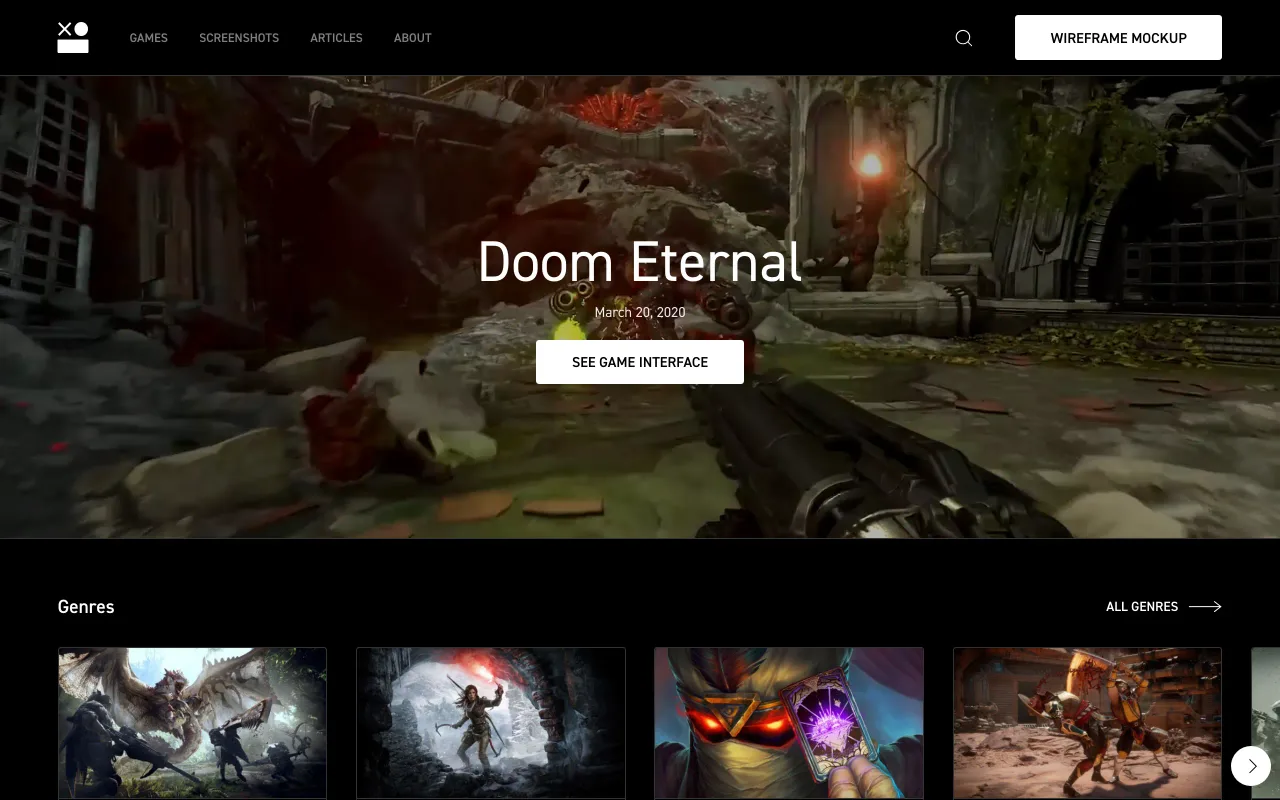Open the glowing card game genre thumbnail
The height and width of the screenshot is (800, 1280).
(x=789, y=723)
